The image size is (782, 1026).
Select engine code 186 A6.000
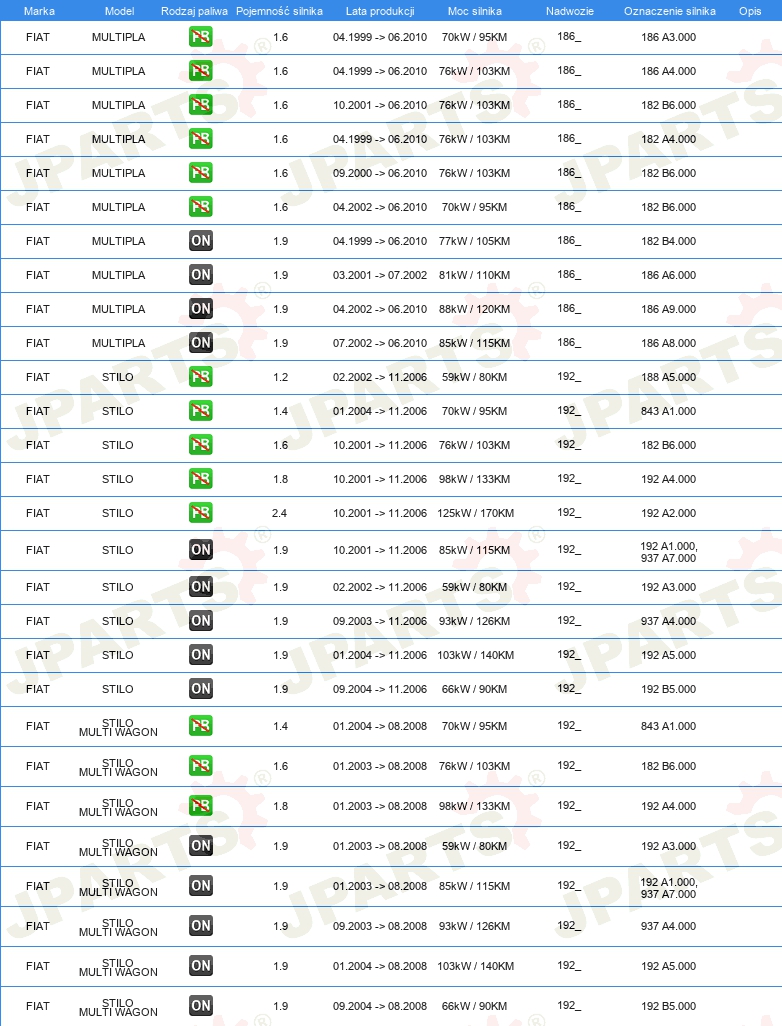(x=668, y=275)
